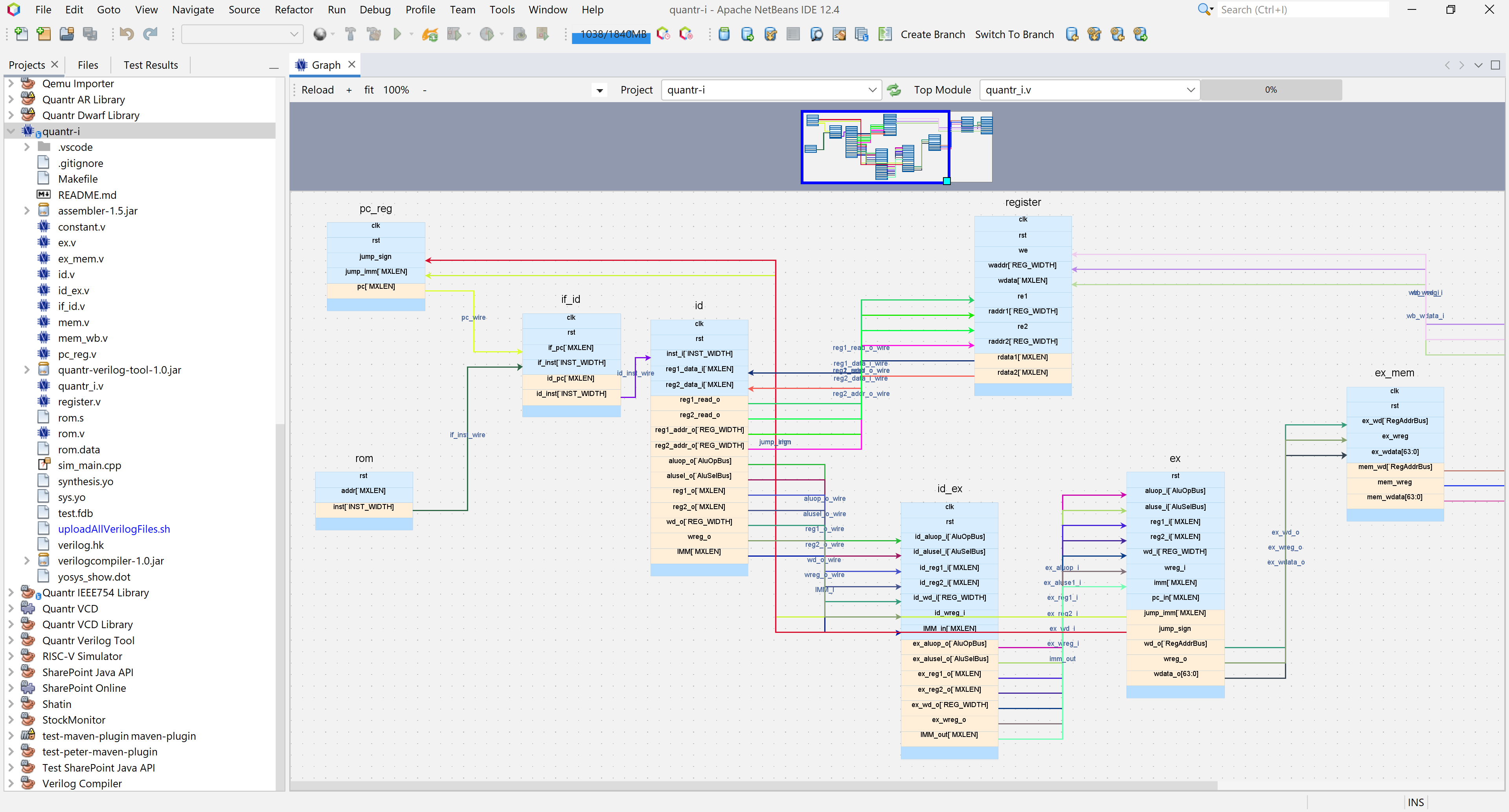Click the graph overview minimap thumbnail
The width and height of the screenshot is (1509, 812).
tap(896, 147)
